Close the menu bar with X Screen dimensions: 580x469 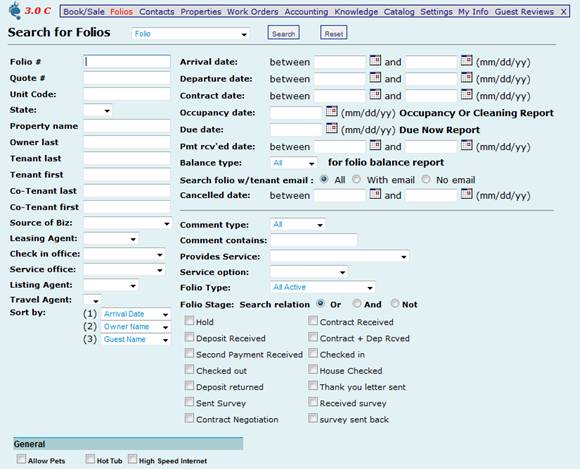point(563,12)
